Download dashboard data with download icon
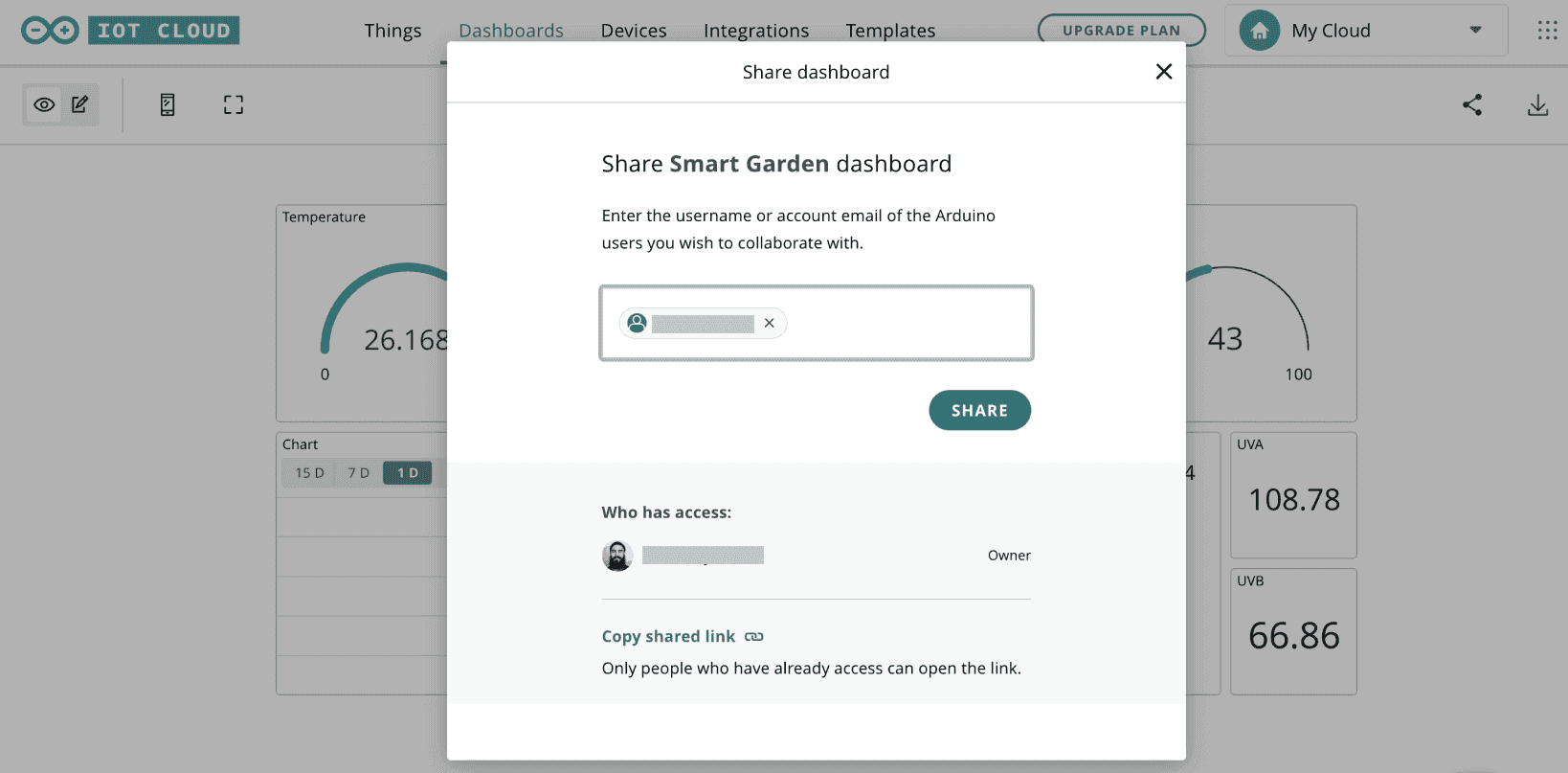This screenshot has width=1568, height=773. pyautogui.click(x=1537, y=104)
